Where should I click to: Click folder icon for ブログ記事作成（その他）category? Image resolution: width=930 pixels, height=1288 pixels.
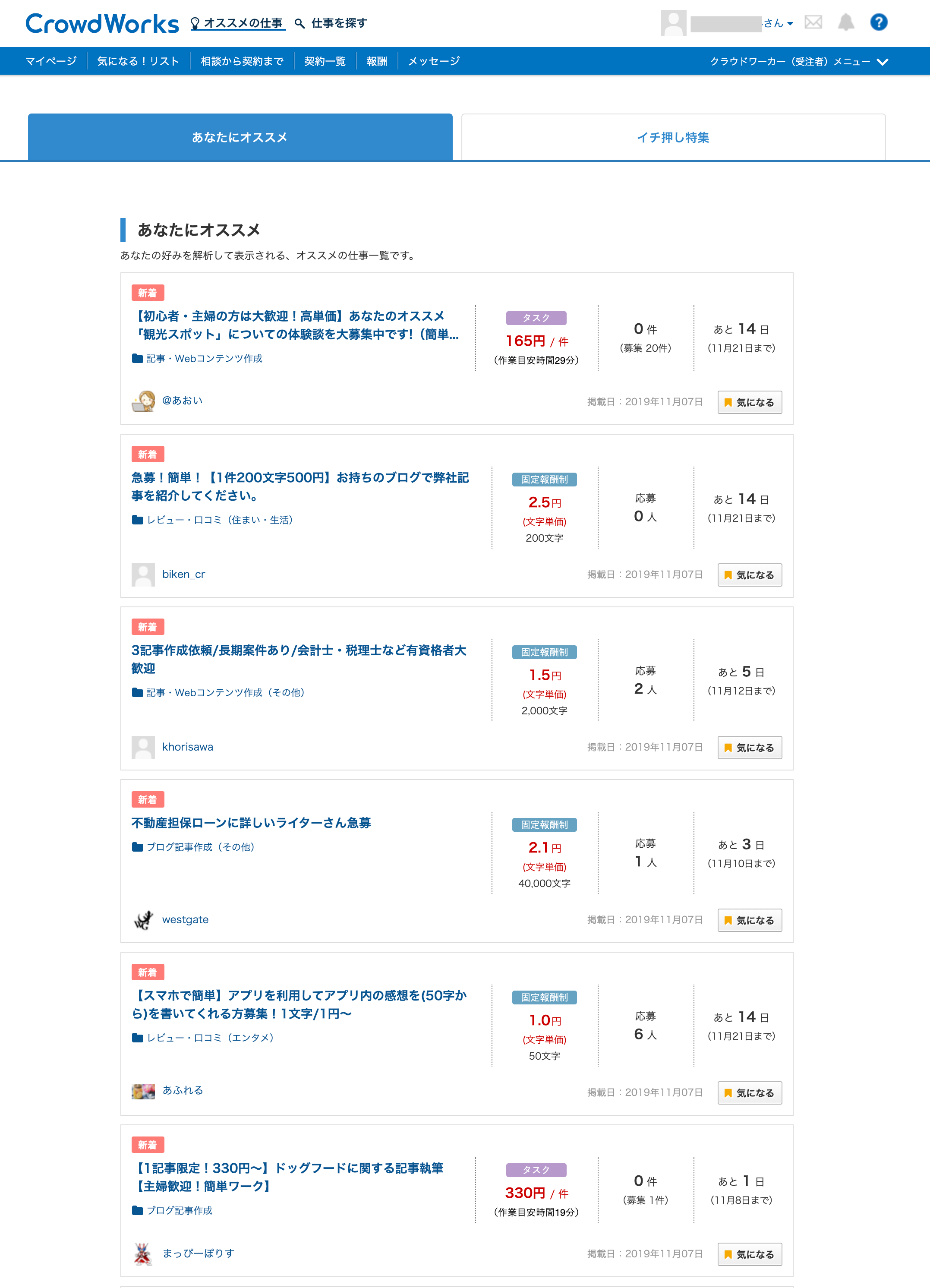137,847
